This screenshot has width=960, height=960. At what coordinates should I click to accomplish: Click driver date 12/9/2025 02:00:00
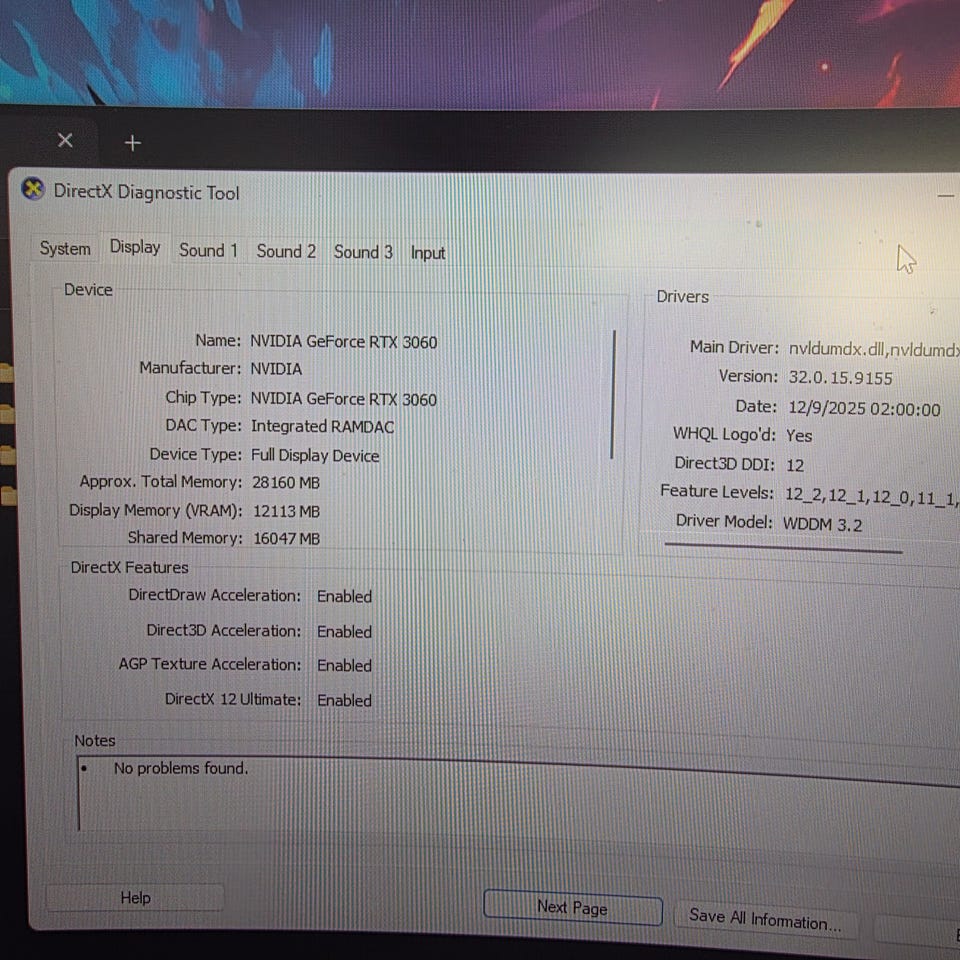click(864, 409)
